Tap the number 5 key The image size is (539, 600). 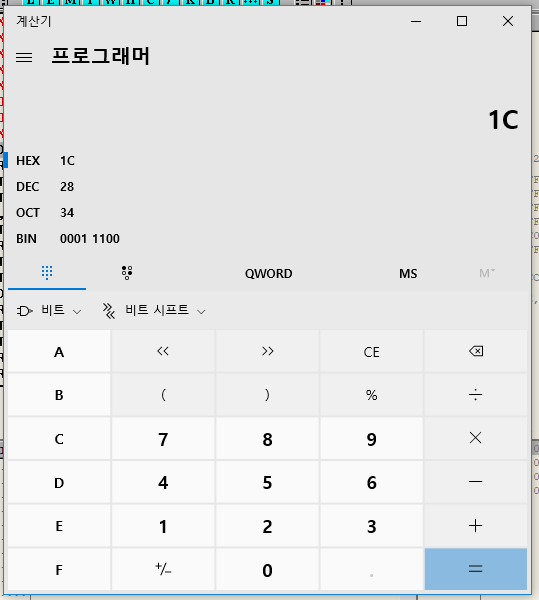click(x=267, y=482)
